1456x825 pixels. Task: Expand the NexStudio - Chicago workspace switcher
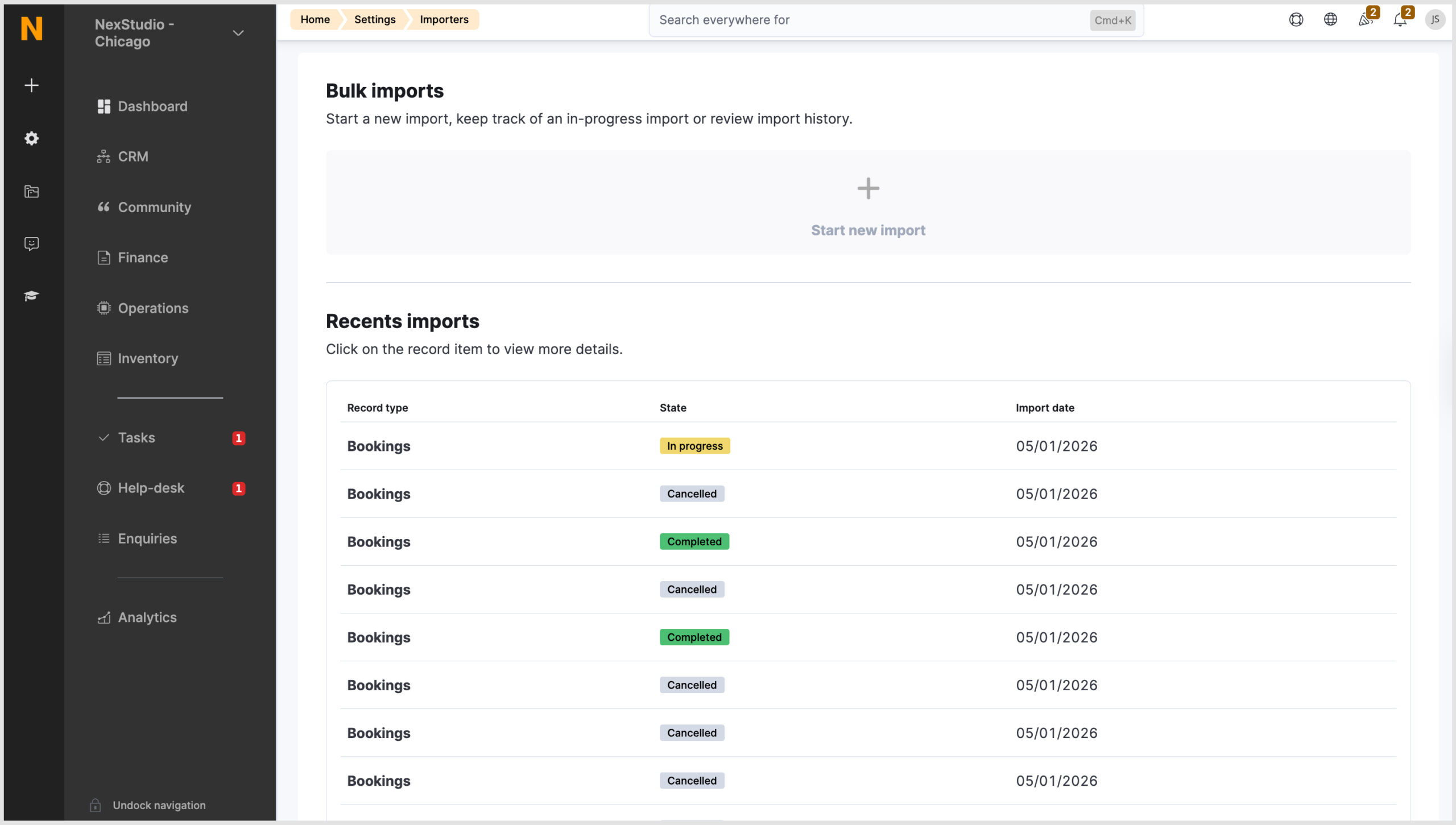238,32
